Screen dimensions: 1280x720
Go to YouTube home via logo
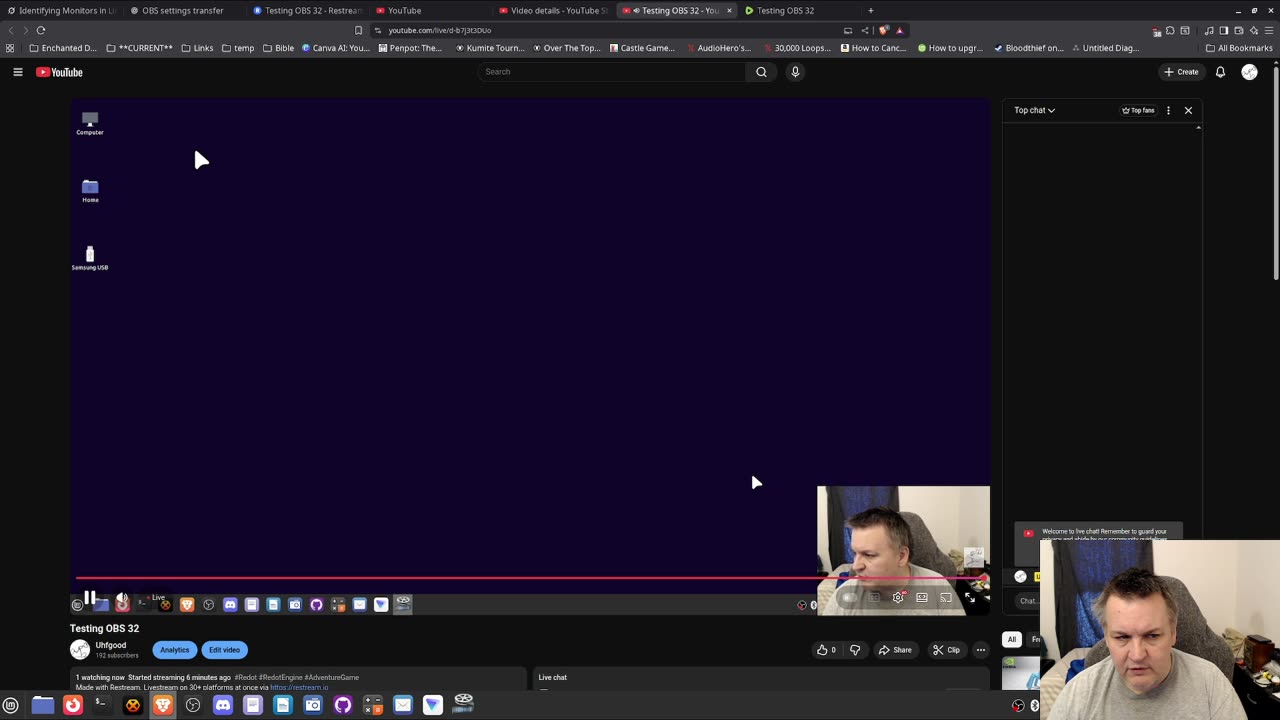pyautogui.click(x=59, y=72)
